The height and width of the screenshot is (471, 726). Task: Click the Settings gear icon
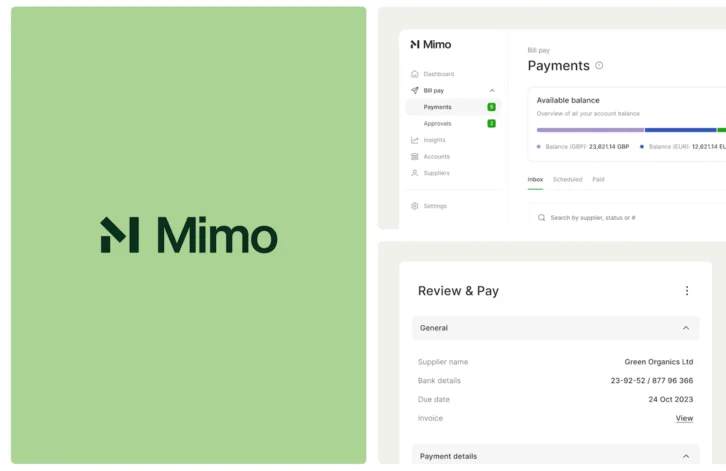[x=415, y=206]
